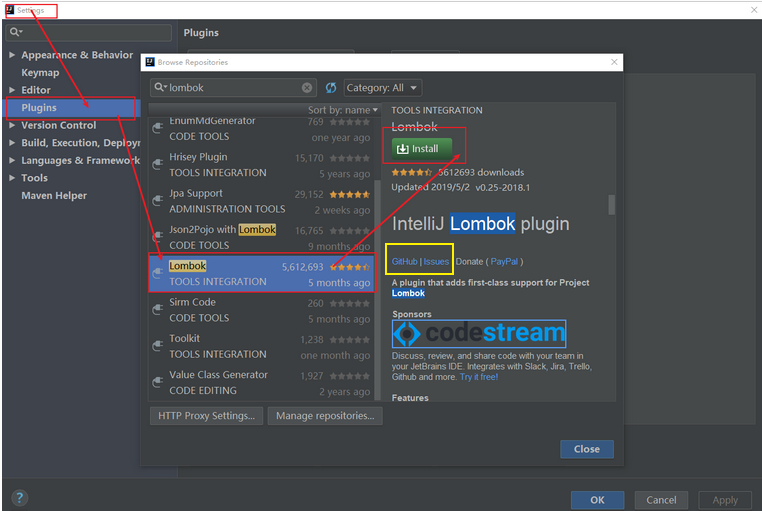Click IntelliJ icon in Browse Repositories title
This screenshot has height=511, width=762.
tap(150, 62)
